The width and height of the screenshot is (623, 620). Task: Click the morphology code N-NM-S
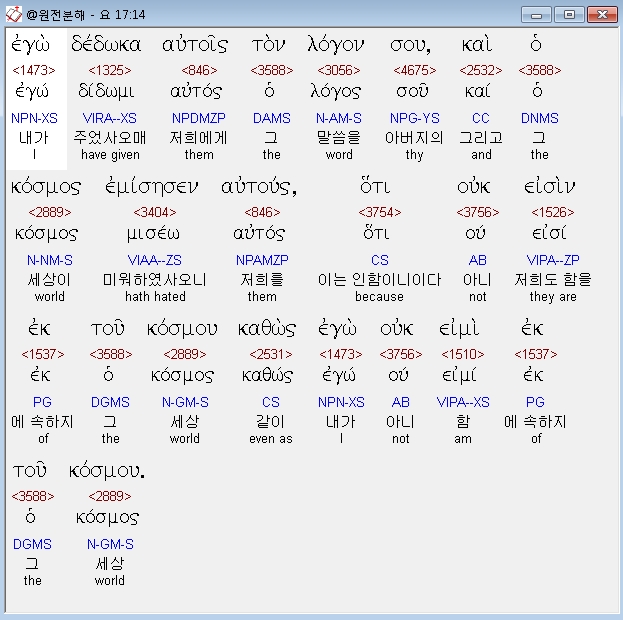tap(50, 260)
